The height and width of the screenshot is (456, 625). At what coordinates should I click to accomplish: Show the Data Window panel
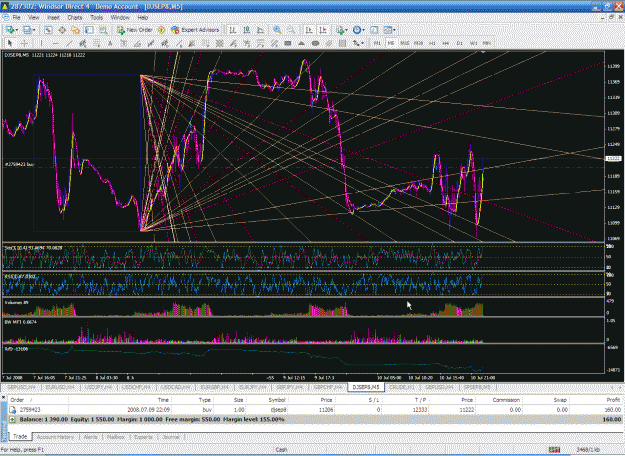click(x=62, y=30)
